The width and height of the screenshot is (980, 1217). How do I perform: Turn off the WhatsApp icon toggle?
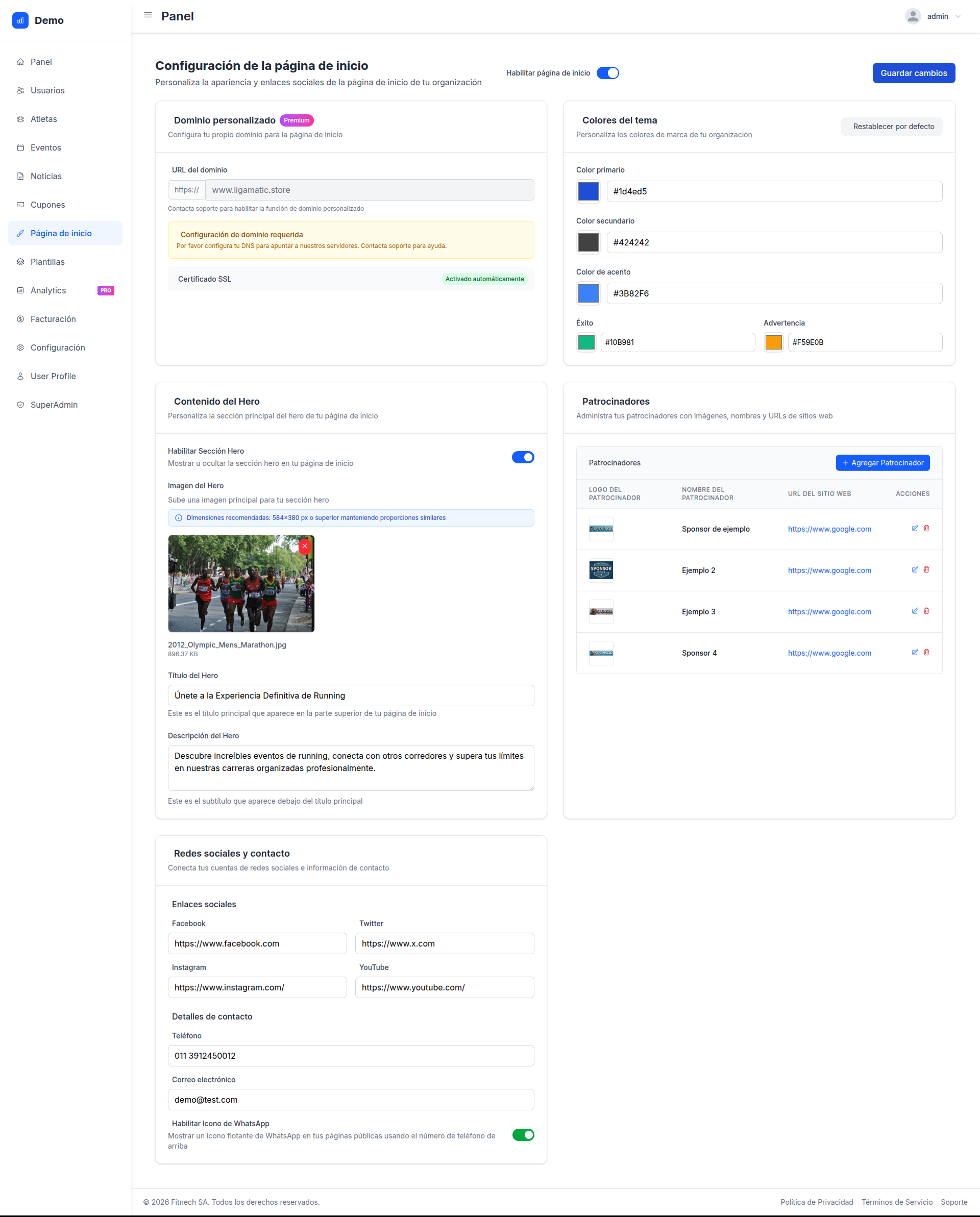click(523, 1134)
